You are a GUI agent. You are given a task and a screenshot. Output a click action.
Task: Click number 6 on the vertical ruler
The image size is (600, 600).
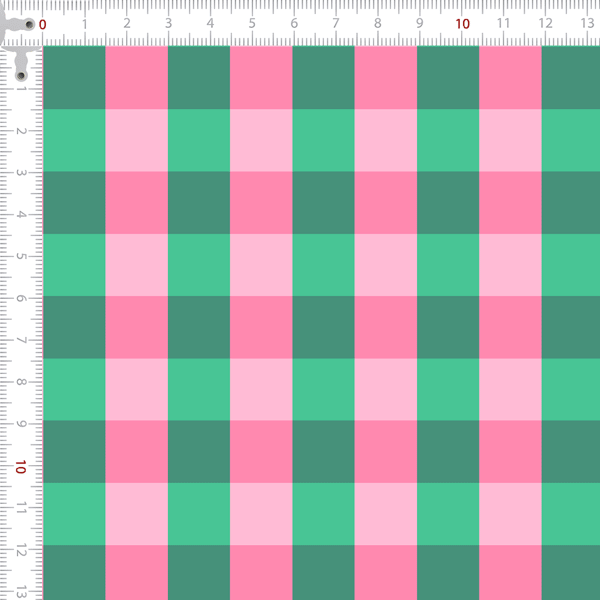coord(21,298)
